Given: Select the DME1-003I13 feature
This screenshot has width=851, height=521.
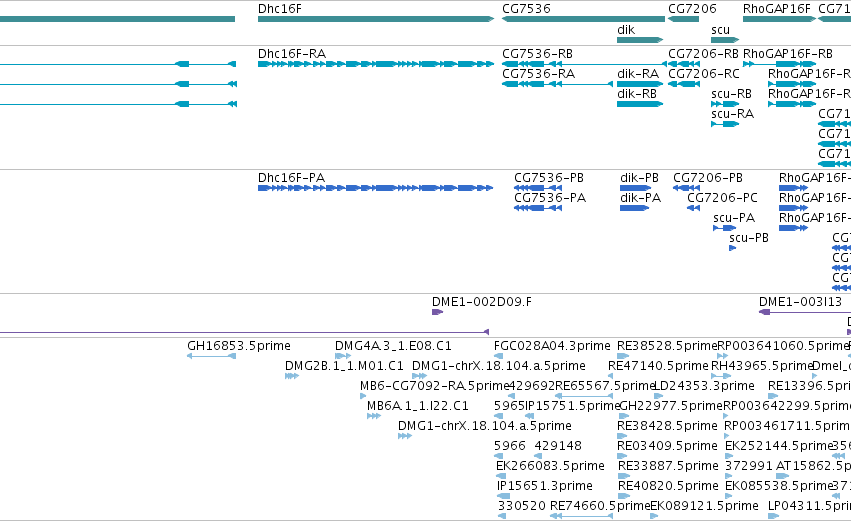Looking at the screenshot, I should [805, 312].
